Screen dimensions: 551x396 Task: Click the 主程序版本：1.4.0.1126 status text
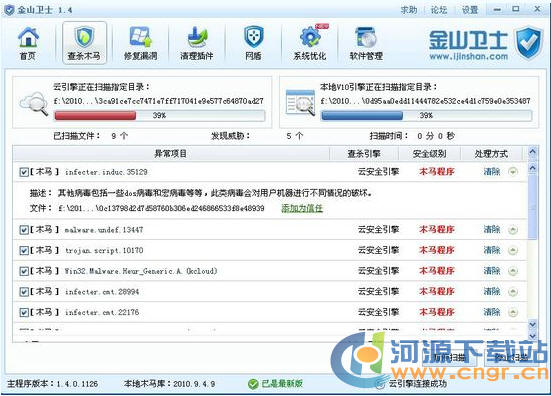(53, 384)
